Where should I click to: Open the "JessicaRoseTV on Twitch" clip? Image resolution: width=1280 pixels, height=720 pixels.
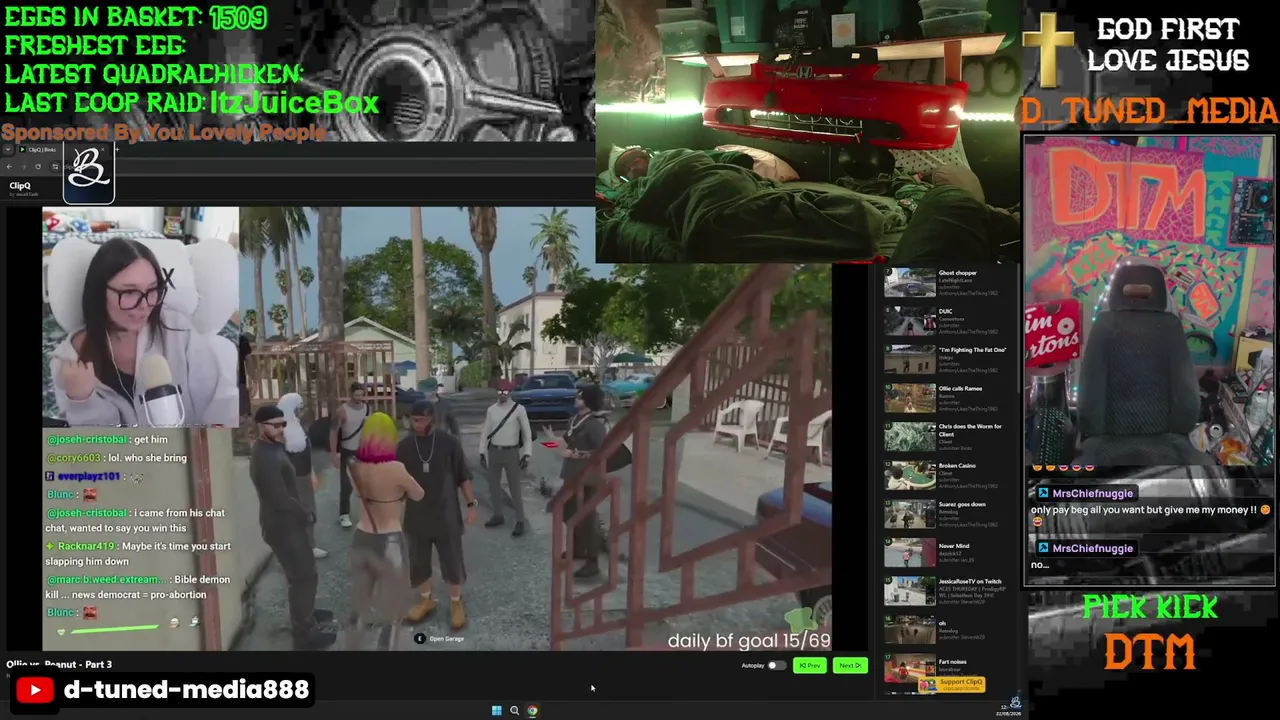pos(945,591)
